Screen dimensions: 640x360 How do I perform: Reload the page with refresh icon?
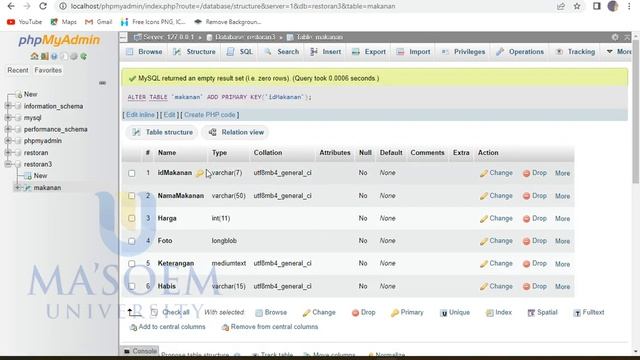click(42, 6)
